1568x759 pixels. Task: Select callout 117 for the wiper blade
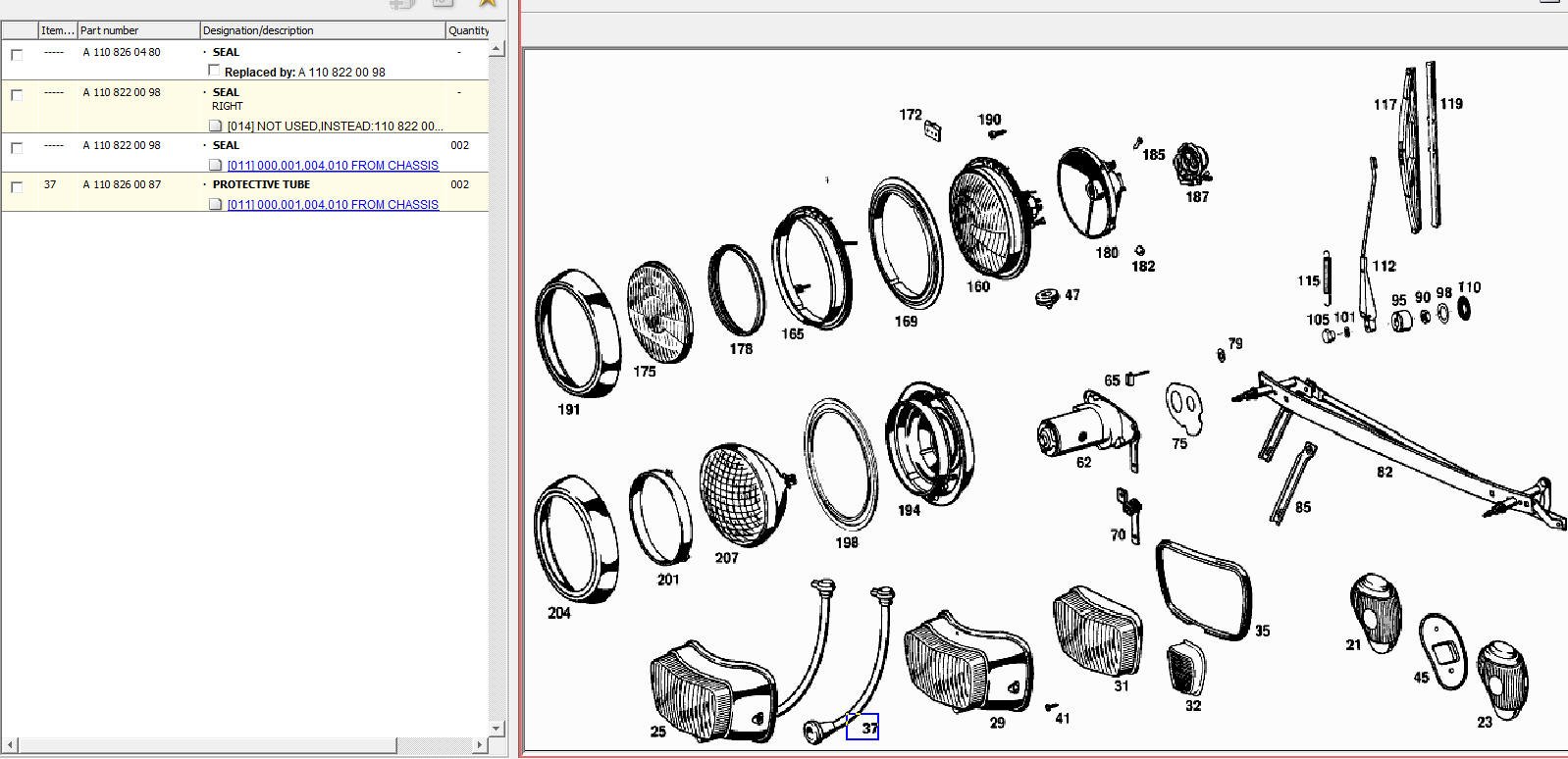tap(1385, 104)
